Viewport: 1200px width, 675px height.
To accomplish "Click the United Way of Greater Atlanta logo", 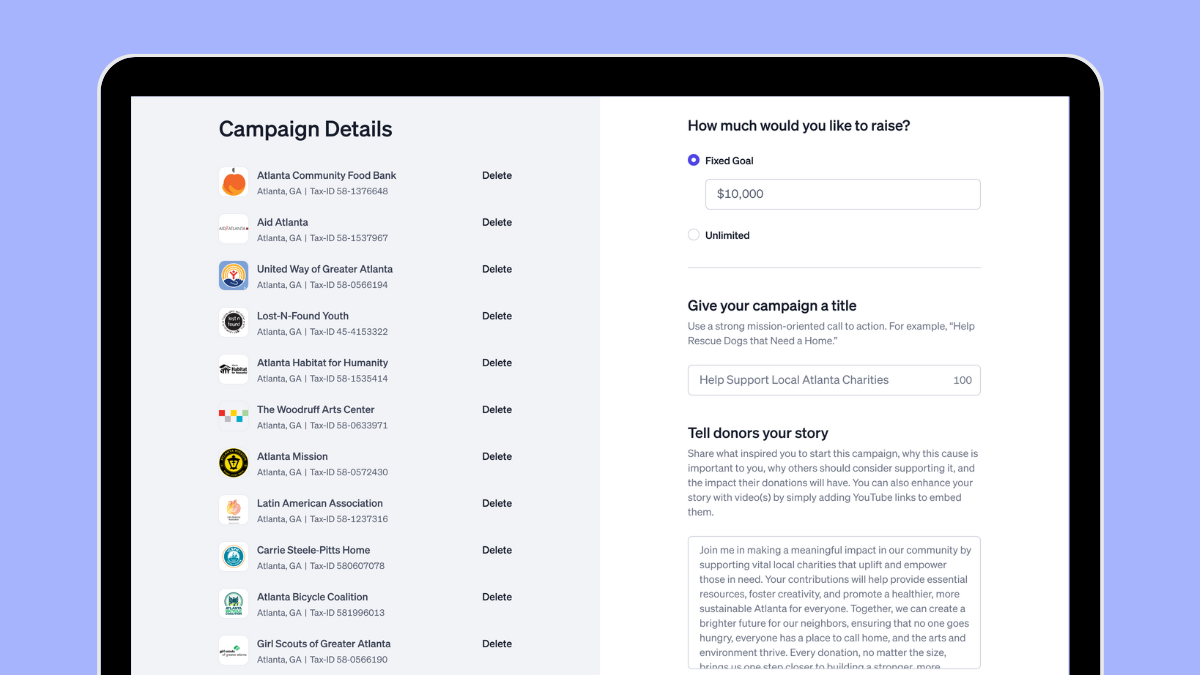I will pyautogui.click(x=233, y=276).
